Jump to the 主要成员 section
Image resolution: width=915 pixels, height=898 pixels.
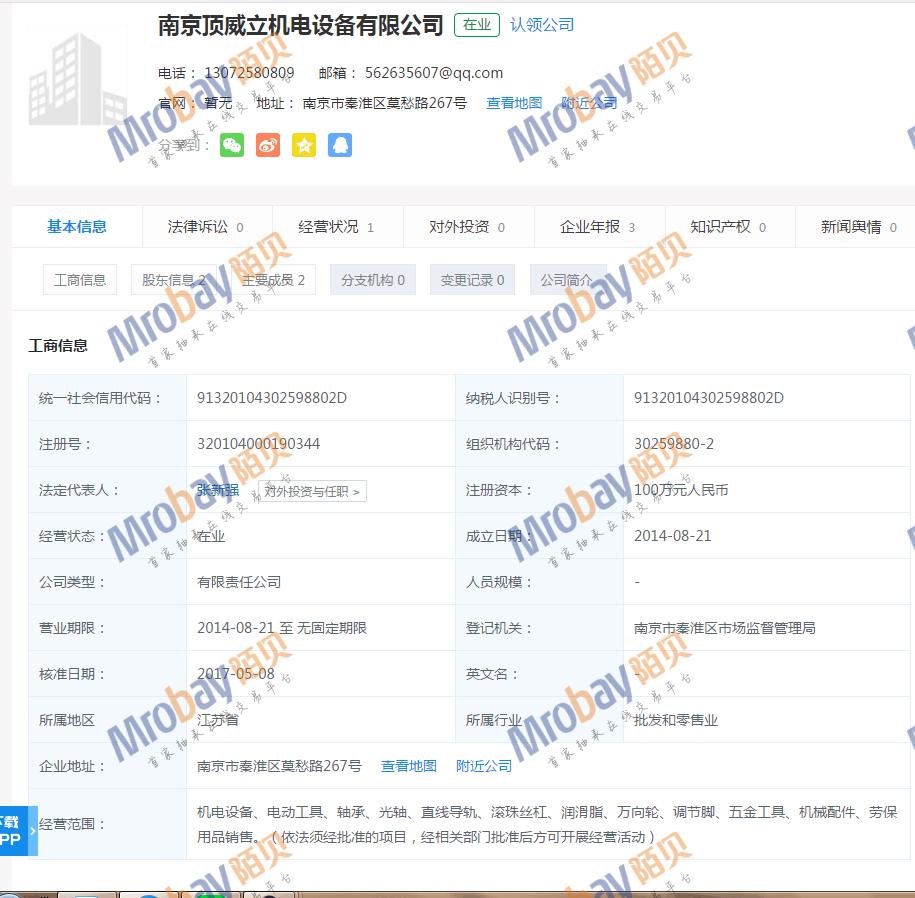(x=273, y=280)
